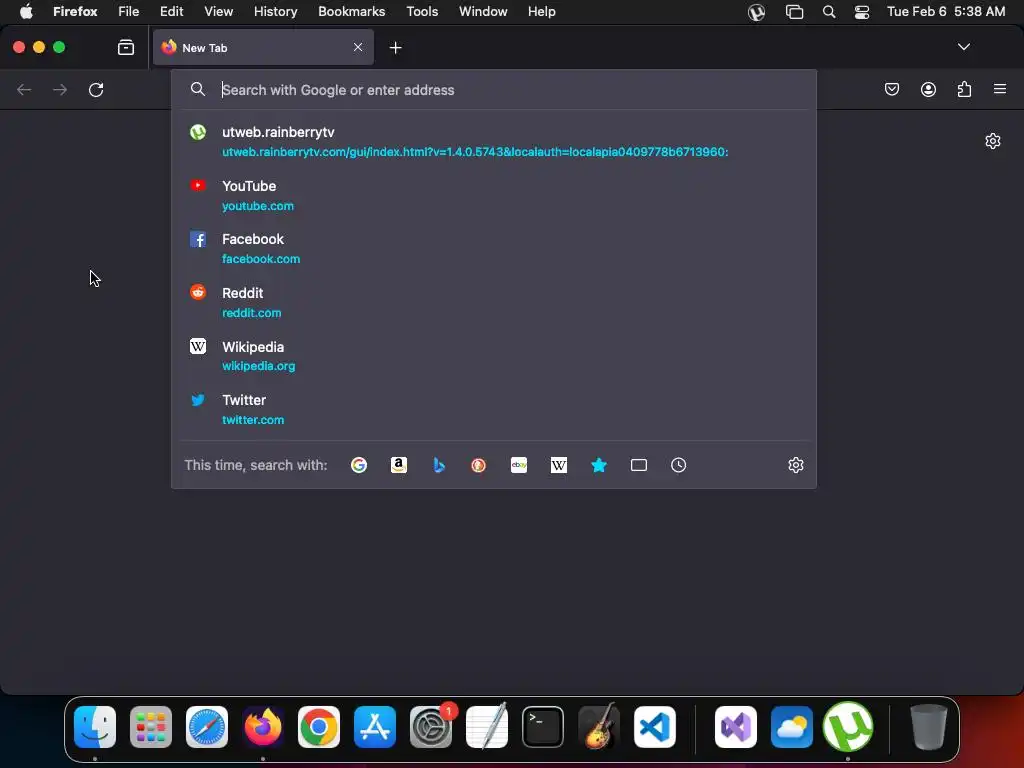Select the Reddit suggestion
The image size is (1024, 768).
click(x=494, y=302)
